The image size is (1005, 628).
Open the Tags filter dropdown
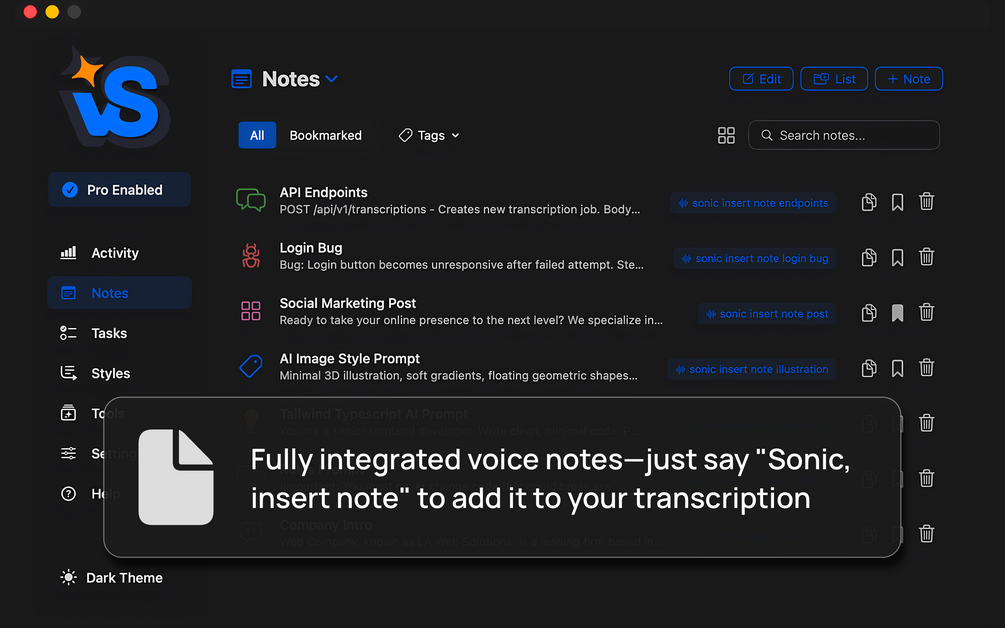pyautogui.click(x=429, y=135)
